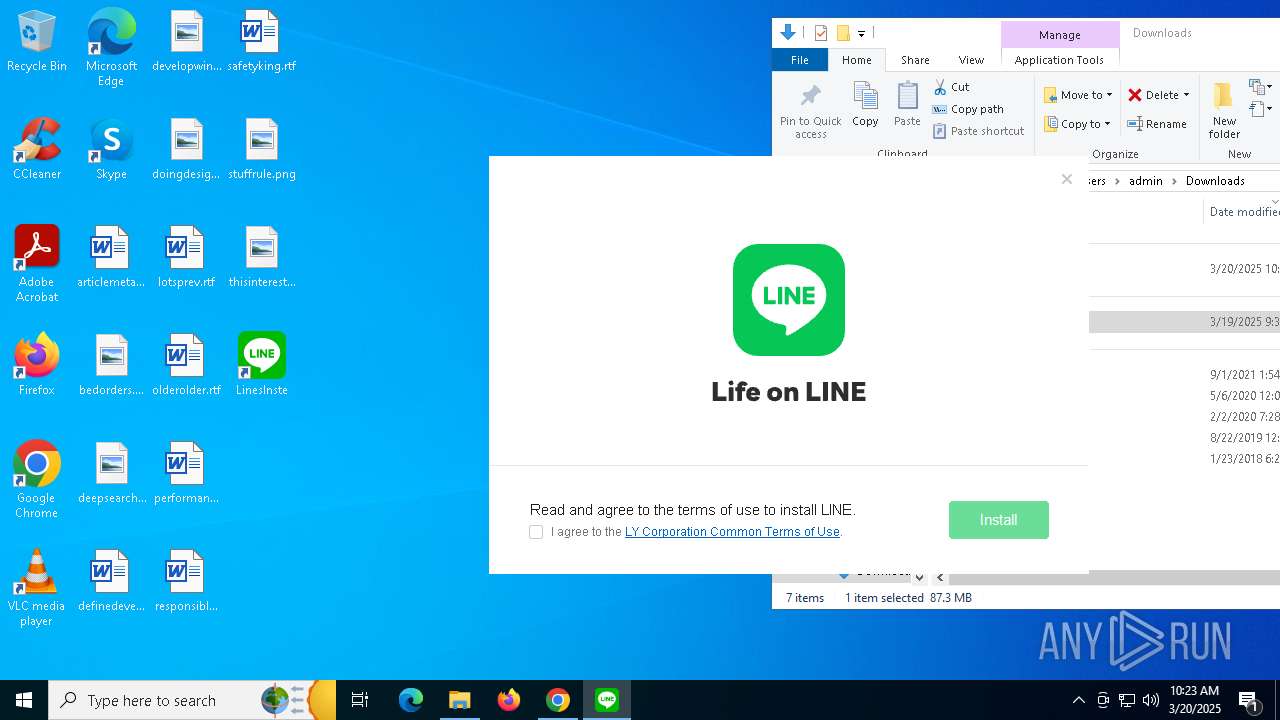1280x720 pixels.
Task: Check the agree to terms checkbox
Action: pyautogui.click(x=536, y=532)
